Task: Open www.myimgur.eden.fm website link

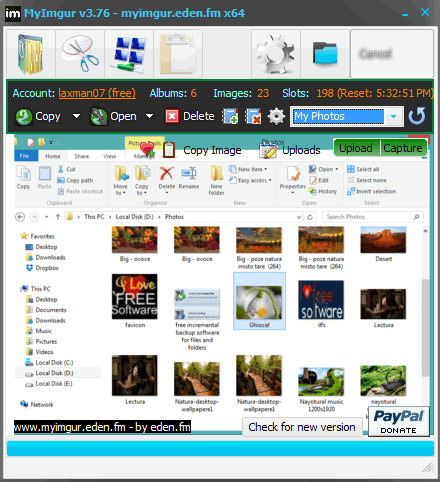Action: [x=102, y=427]
